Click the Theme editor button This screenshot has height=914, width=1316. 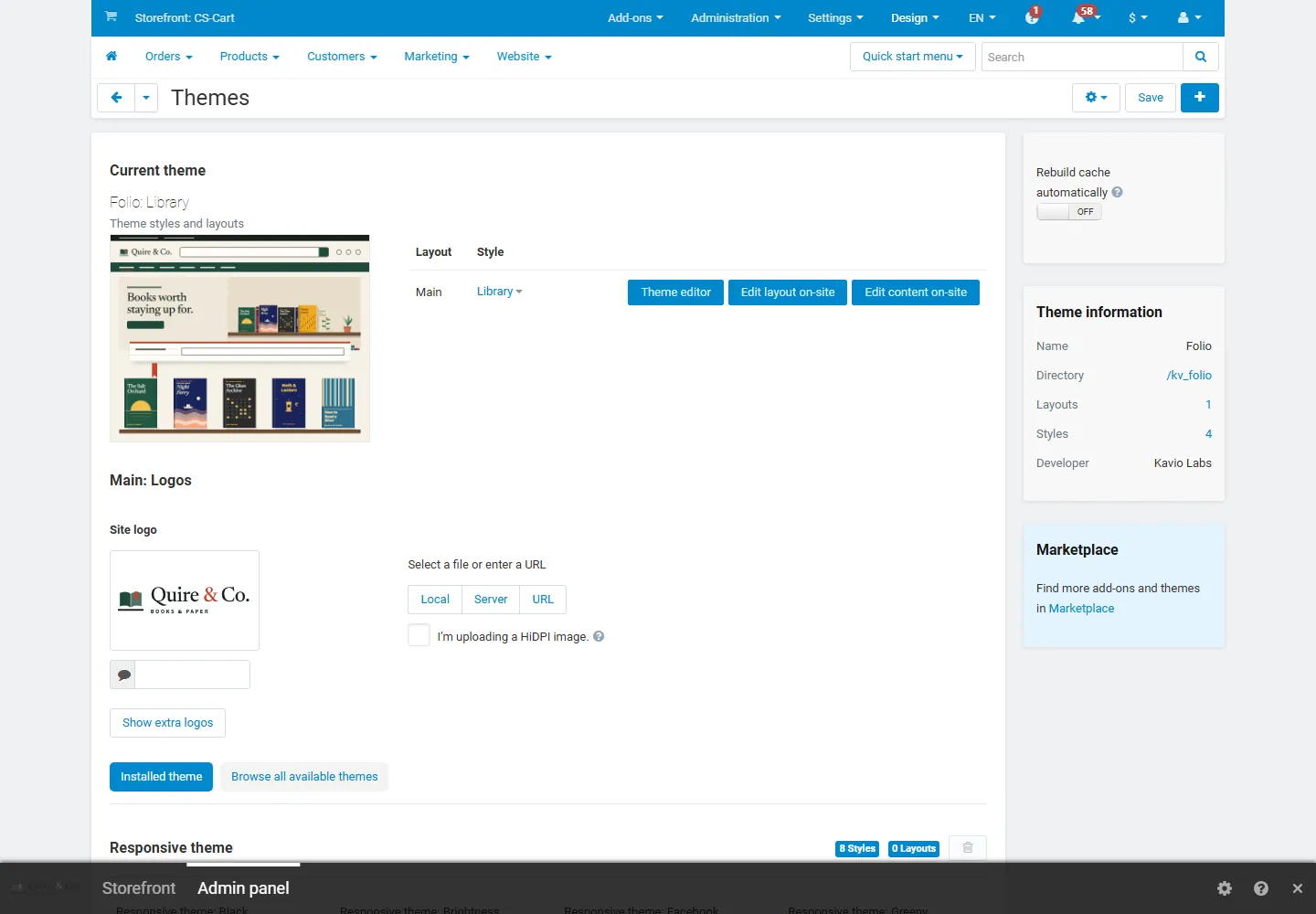(676, 292)
